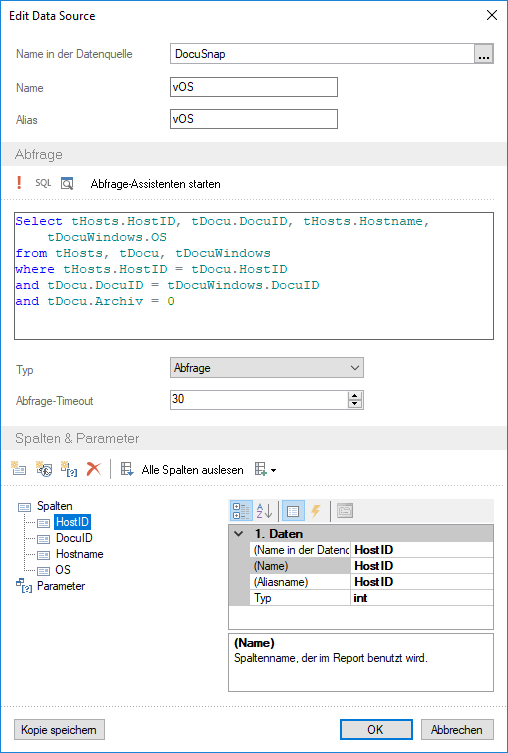This screenshot has width=508, height=753.
Task: Increase the Abfrage-Timeout value
Action: click(x=354, y=396)
